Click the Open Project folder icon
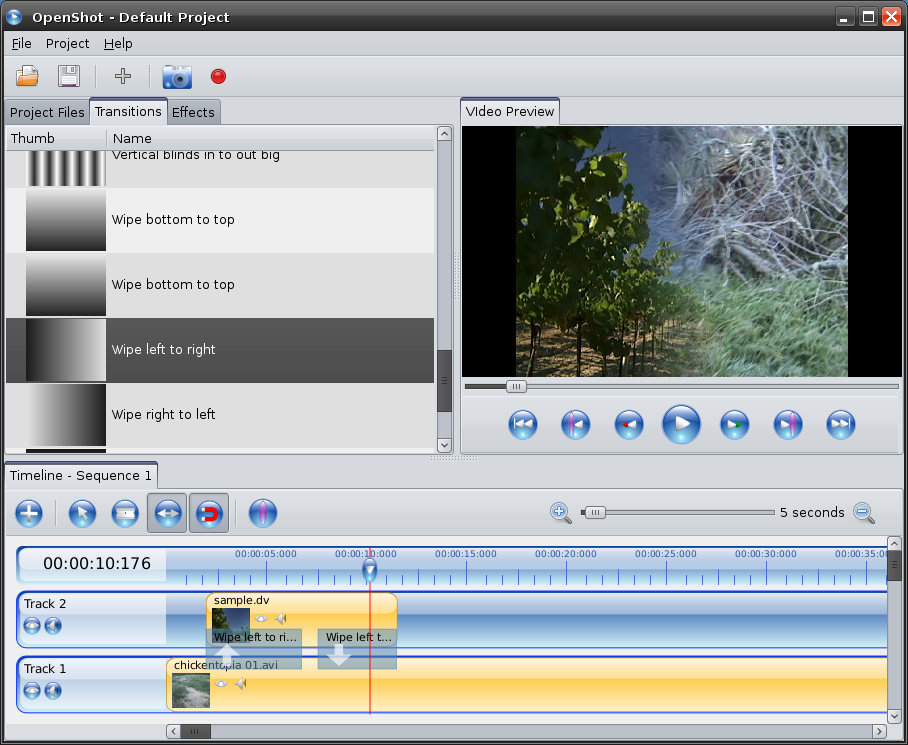Viewport: 908px width, 745px height. (27, 76)
